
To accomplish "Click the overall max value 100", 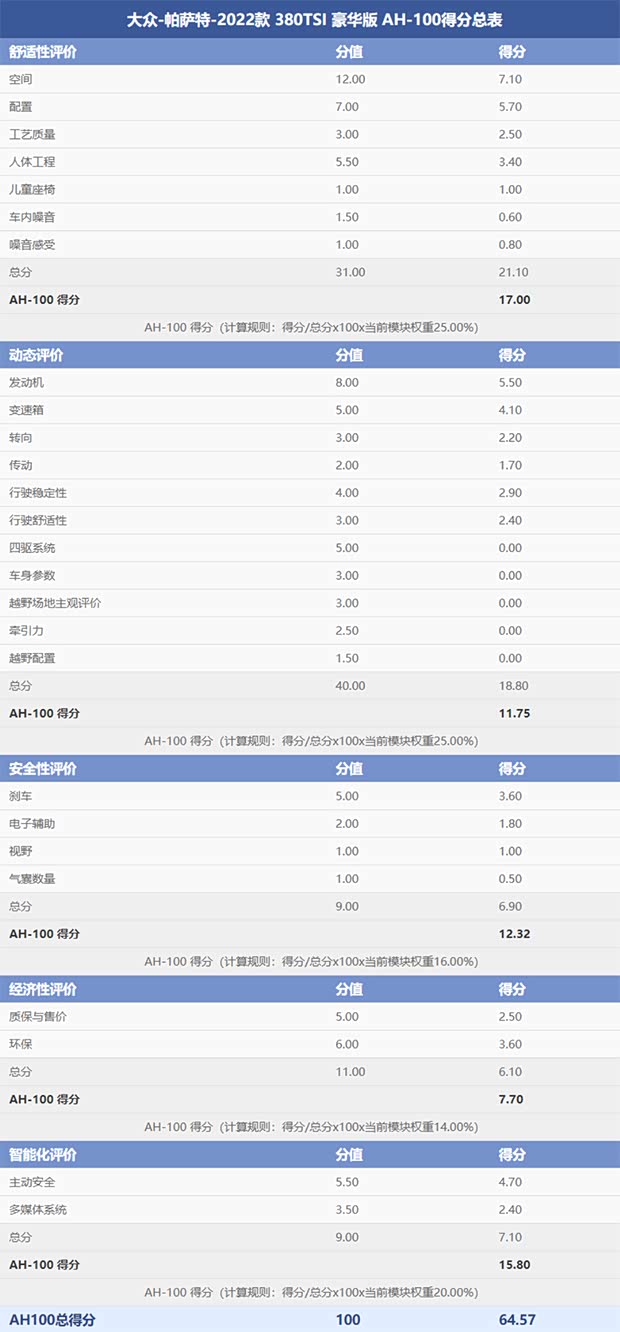I will pyautogui.click(x=348, y=1320).
